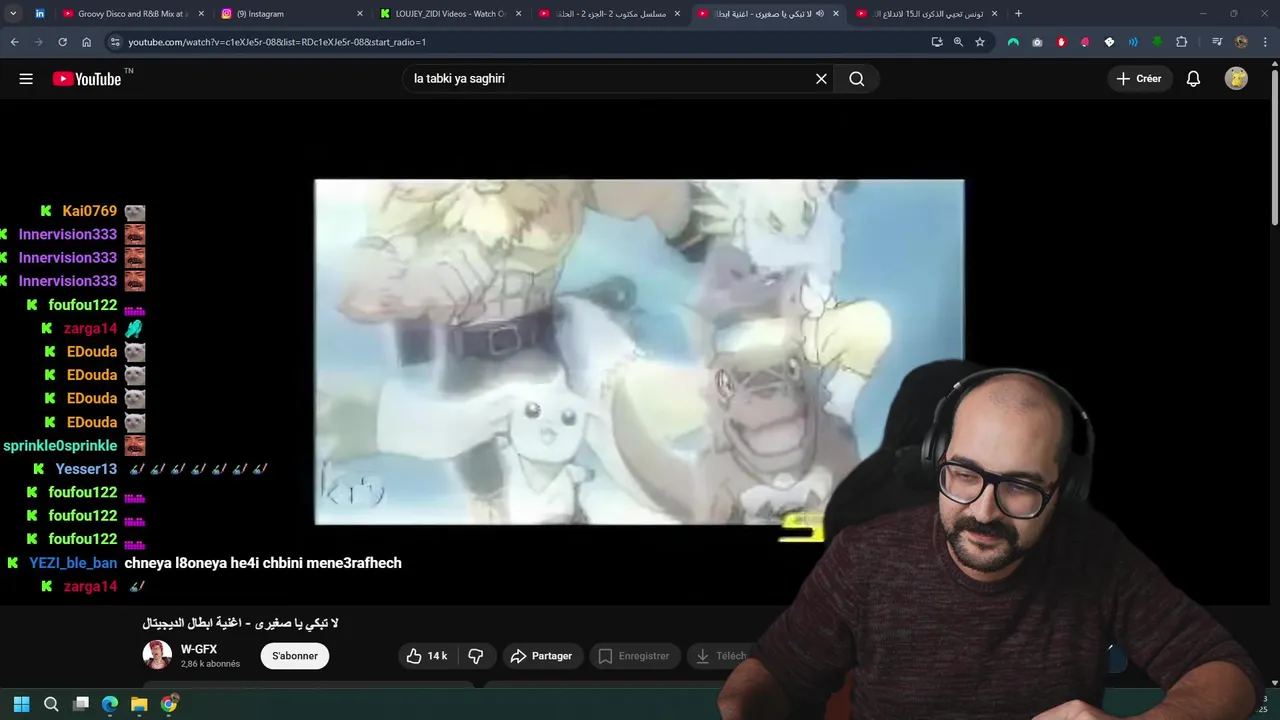Image resolution: width=1280 pixels, height=720 pixels.
Task: Click the Créer button
Action: pyautogui.click(x=1139, y=79)
